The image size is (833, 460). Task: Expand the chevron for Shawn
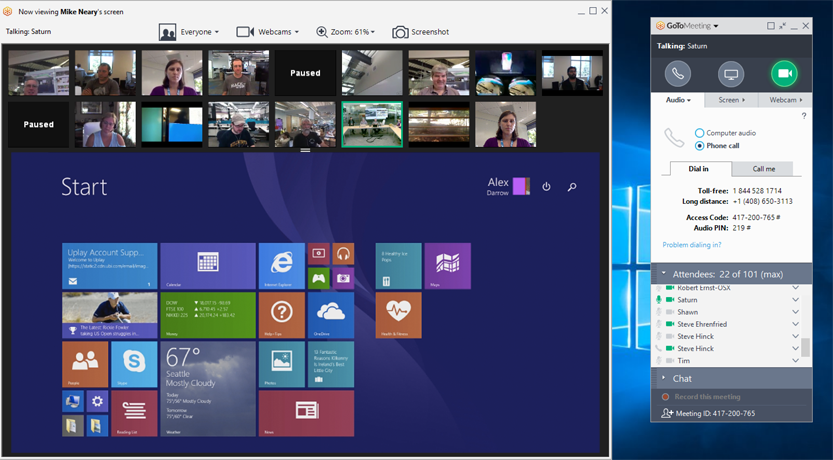[795, 312]
